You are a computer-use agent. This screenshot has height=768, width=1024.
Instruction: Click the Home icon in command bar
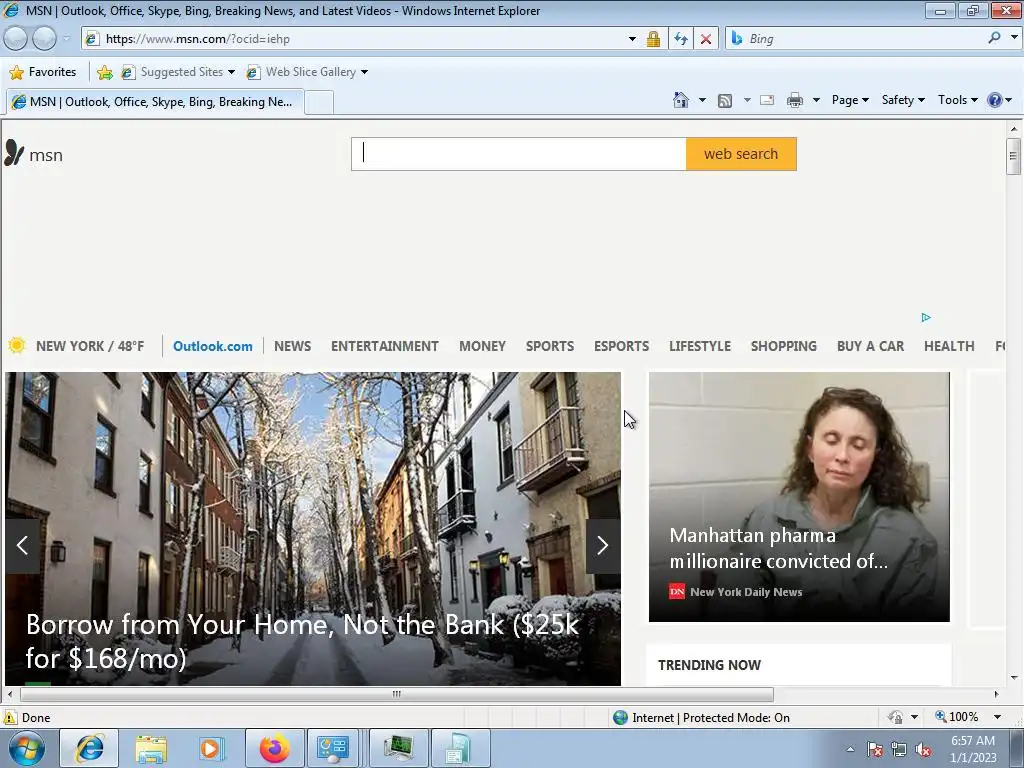point(680,100)
